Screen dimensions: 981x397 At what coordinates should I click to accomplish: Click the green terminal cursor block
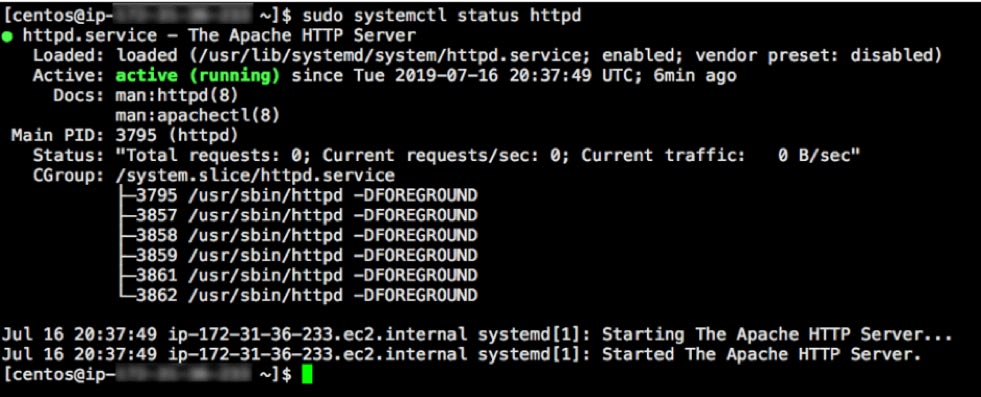(306, 374)
